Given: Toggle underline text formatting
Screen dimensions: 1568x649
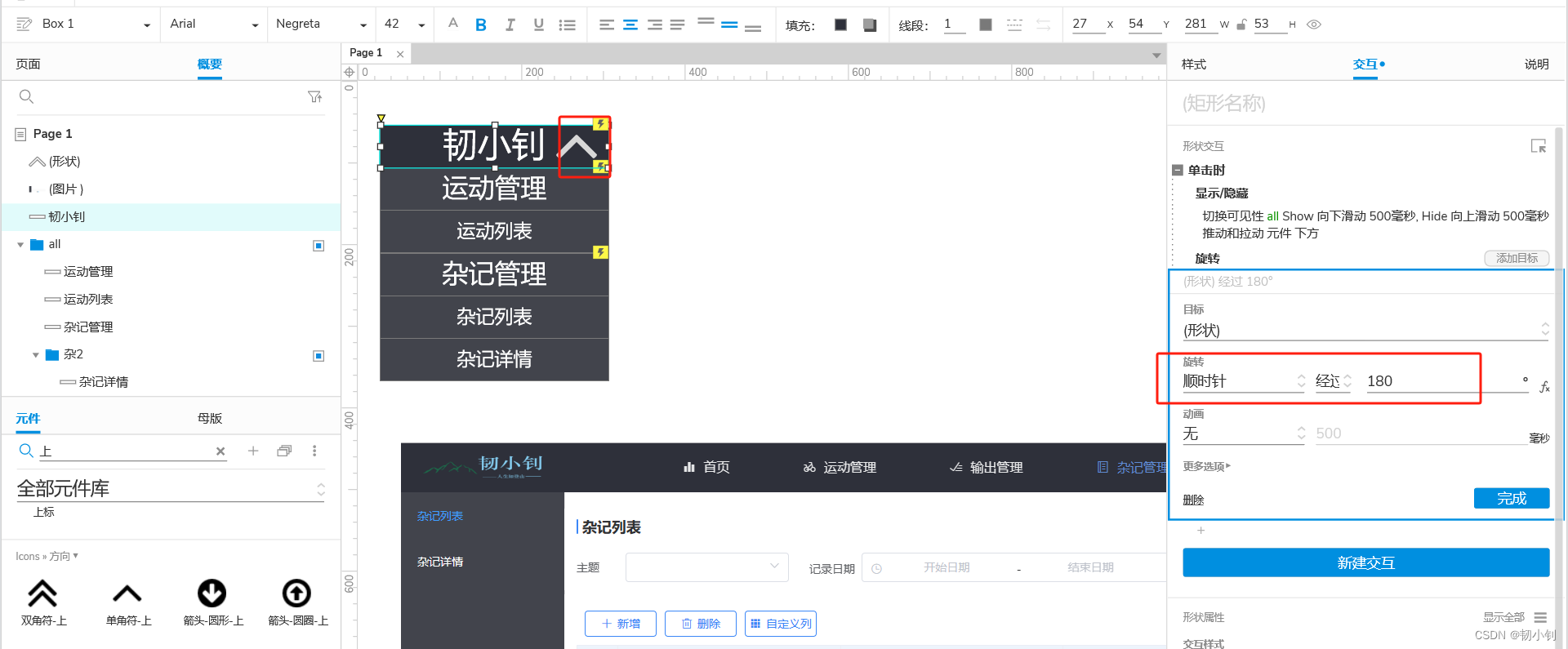Looking at the screenshot, I should [538, 24].
